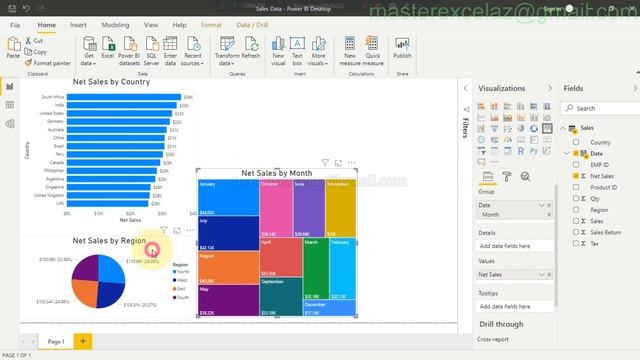Pick the Line chart visual icon
Viewport: 640px width, 360px height.
tap(481, 118)
